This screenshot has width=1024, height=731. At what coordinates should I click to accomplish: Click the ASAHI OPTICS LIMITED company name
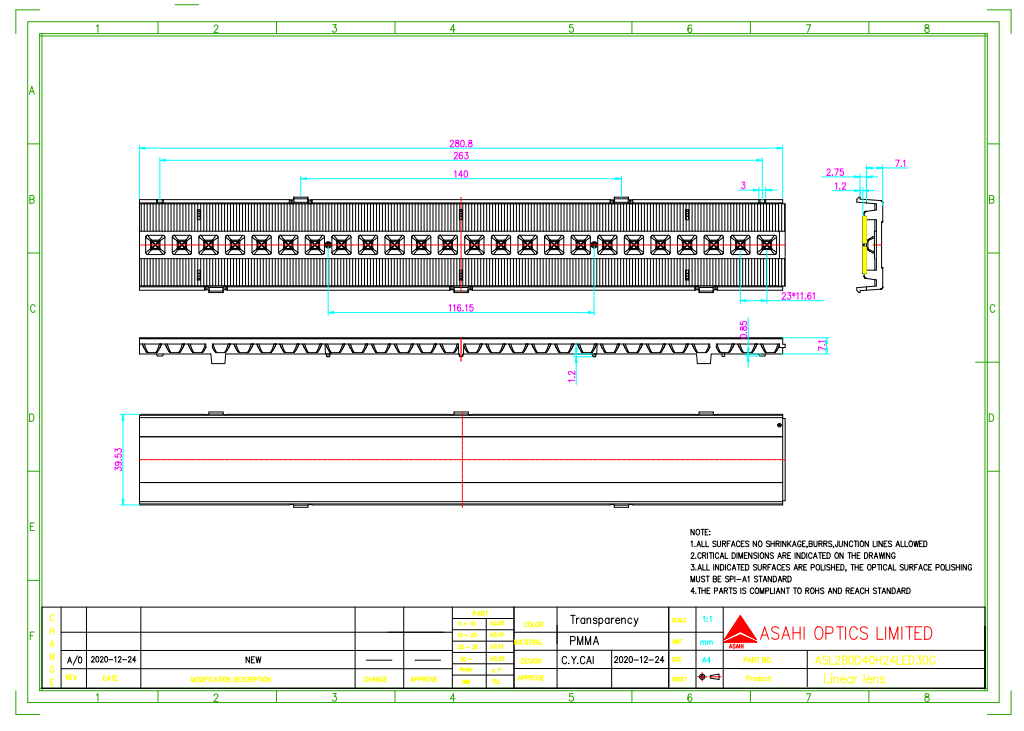846,633
